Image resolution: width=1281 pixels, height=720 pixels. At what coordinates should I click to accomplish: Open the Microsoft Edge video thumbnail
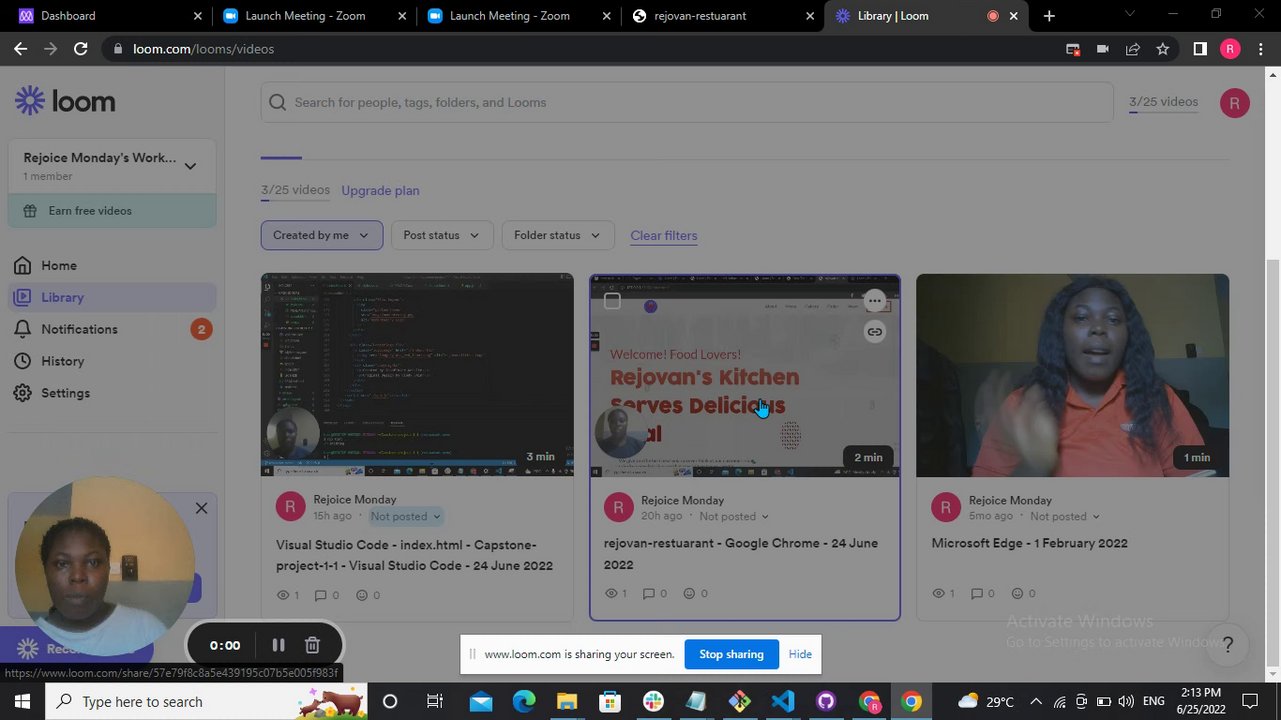(1072, 375)
